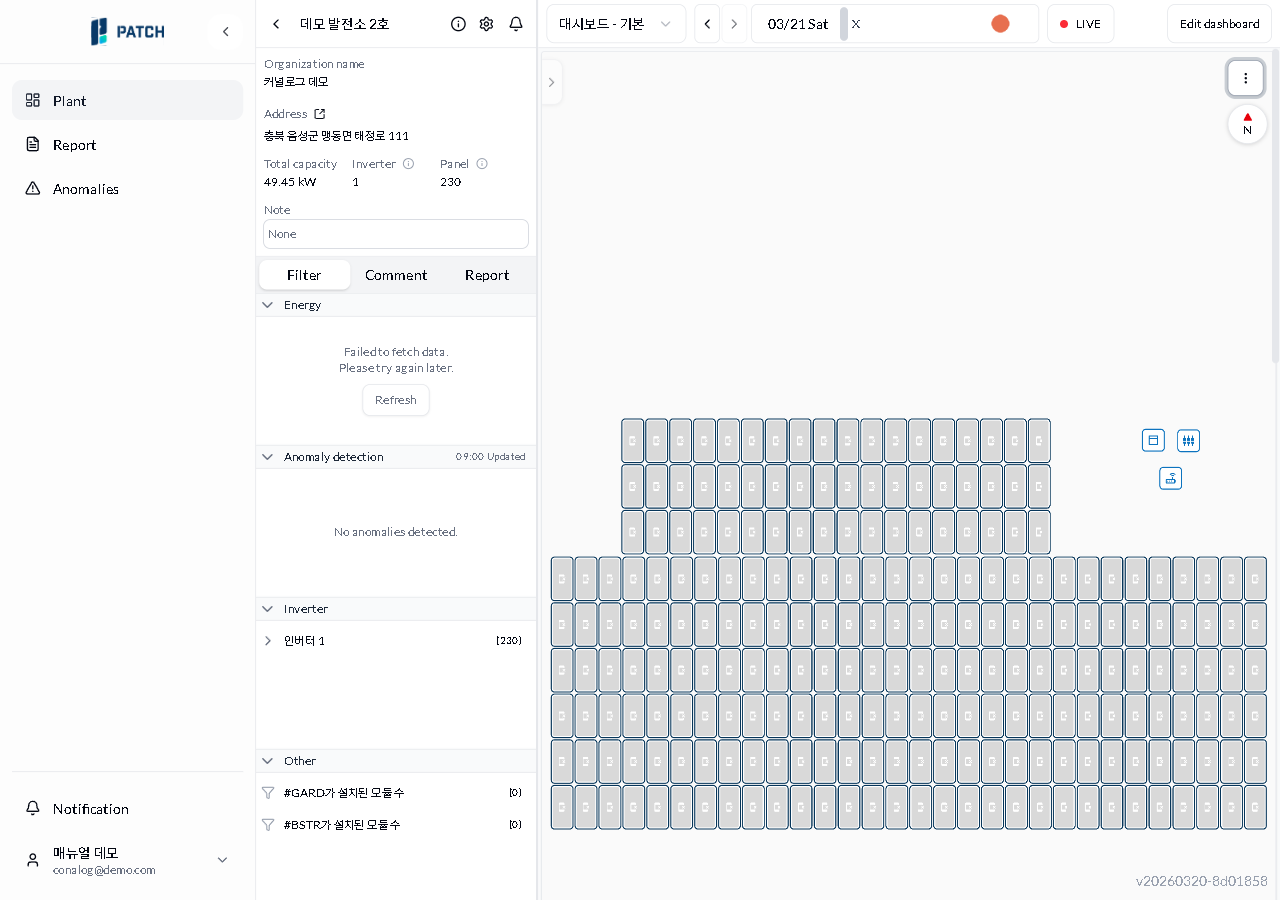Image resolution: width=1280 pixels, height=900 pixels.
Task: Toggle LIVE mode
Action: click(x=1080, y=24)
